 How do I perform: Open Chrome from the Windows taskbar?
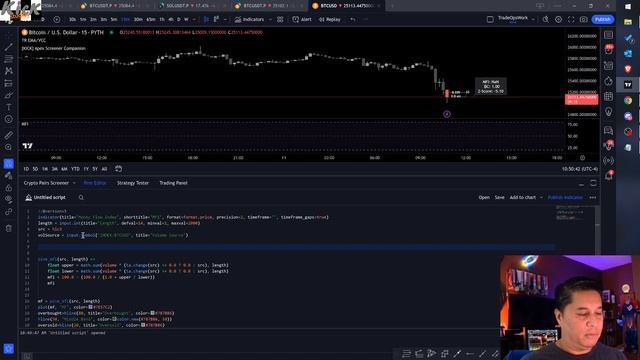(x=628, y=100)
